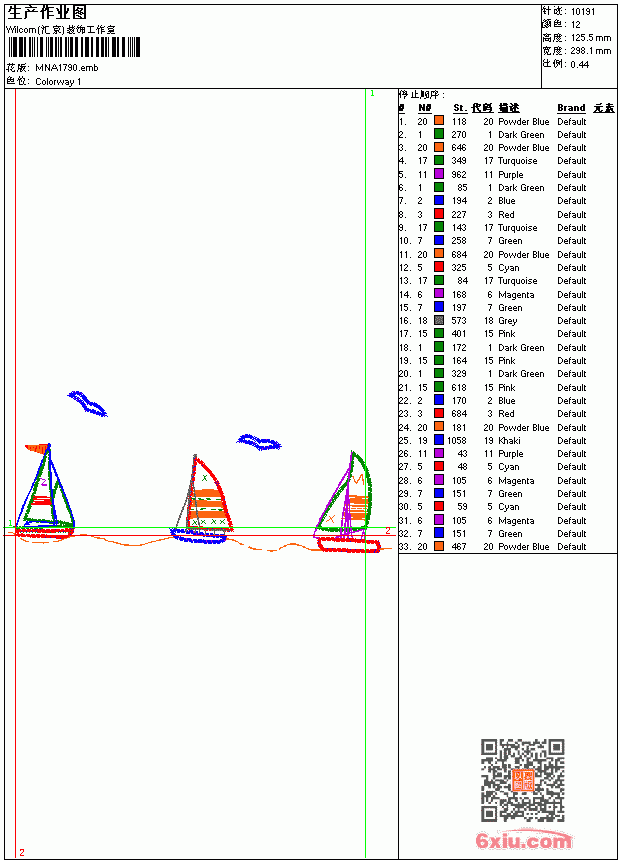Click the orange swatch in last row 33
The width and height of the screenshot is (620, 860).
pos(439,546)
